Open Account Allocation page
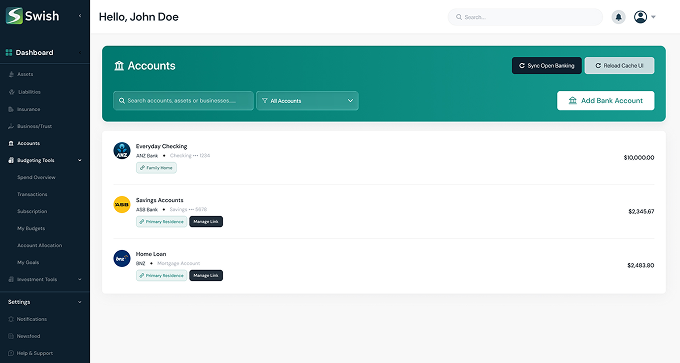The width and height of the screenshot is (680, 363). click(39, 245)
